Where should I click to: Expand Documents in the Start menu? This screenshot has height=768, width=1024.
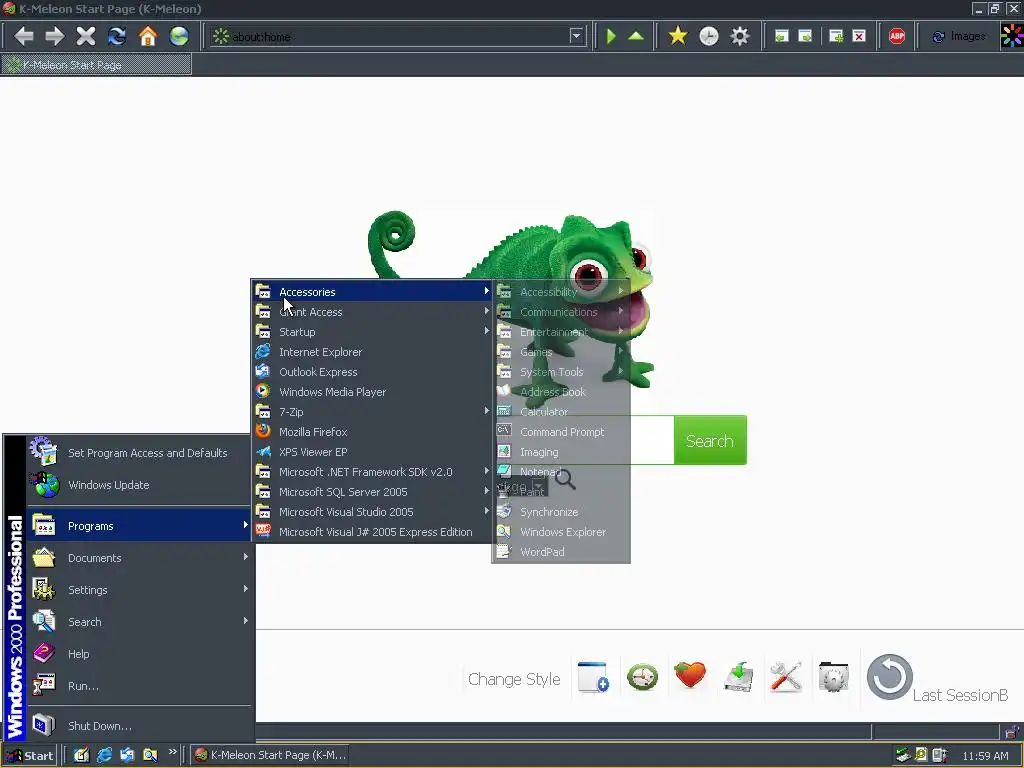click(x=139, y=558)
